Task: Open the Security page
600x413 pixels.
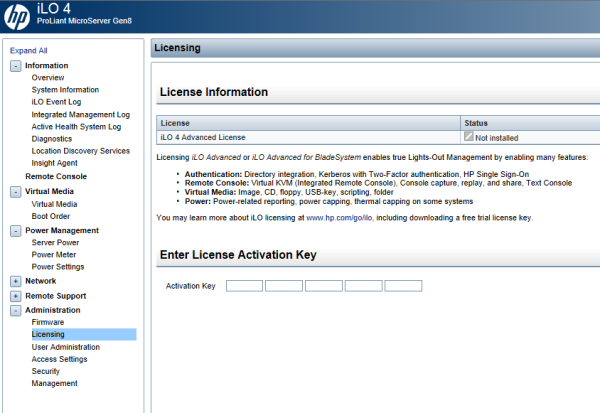Action: [x=46, y=371]
